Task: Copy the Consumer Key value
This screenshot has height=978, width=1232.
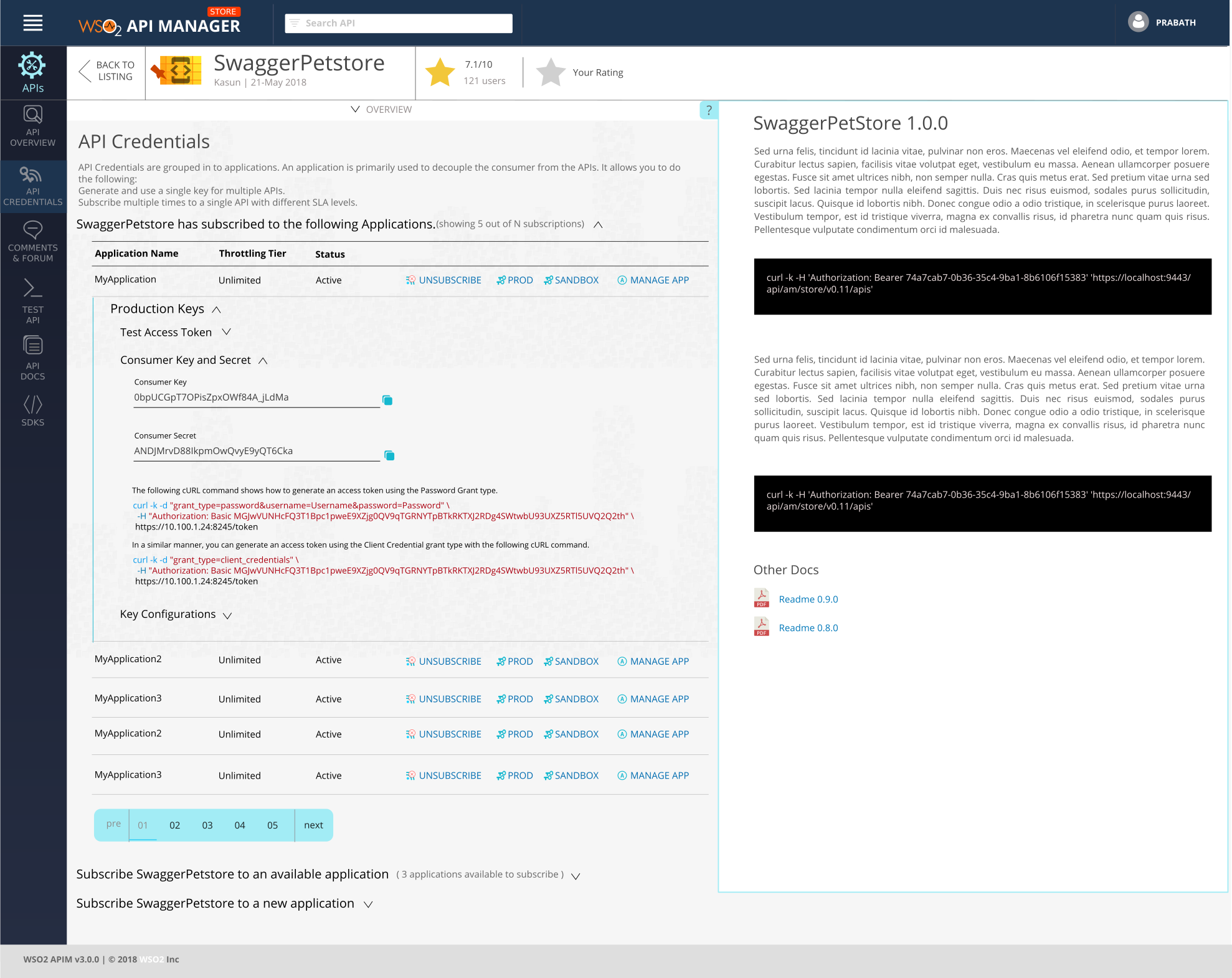Action: tap(387, 400)
